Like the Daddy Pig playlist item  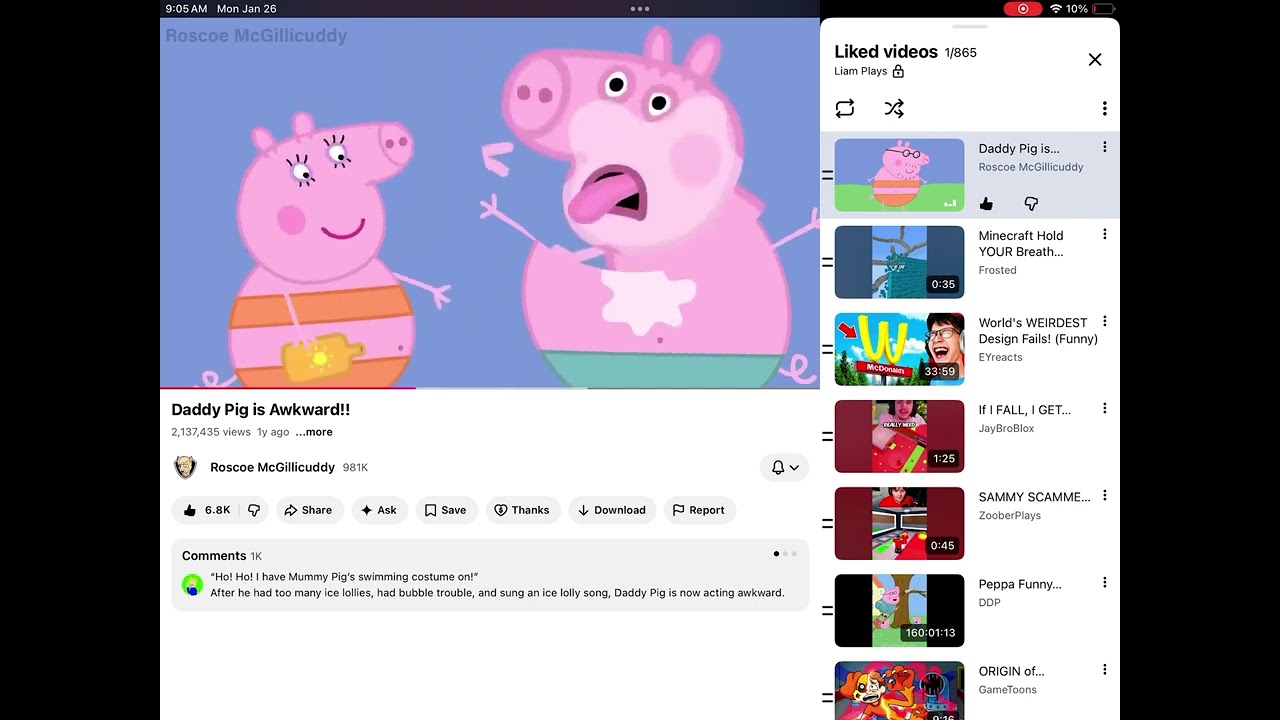click(x=987, y=204)
